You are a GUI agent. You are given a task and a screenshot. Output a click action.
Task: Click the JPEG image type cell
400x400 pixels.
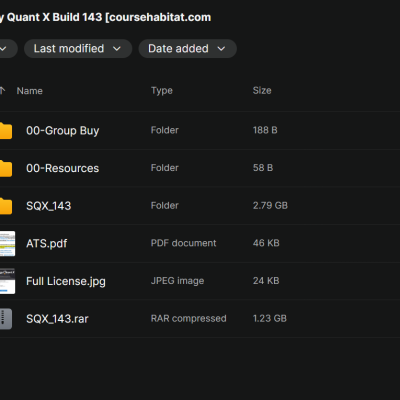coord(178,281)
